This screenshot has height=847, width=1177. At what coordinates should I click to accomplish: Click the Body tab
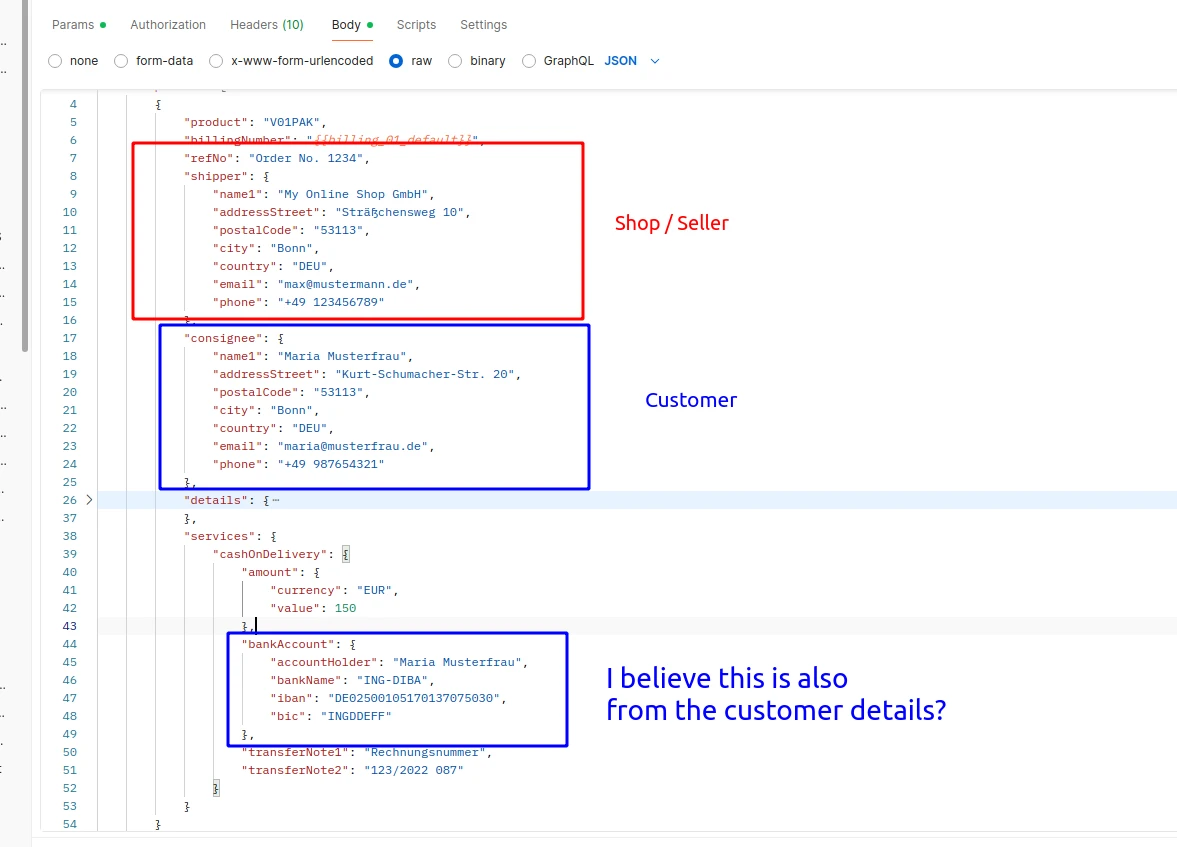point(346,24)
